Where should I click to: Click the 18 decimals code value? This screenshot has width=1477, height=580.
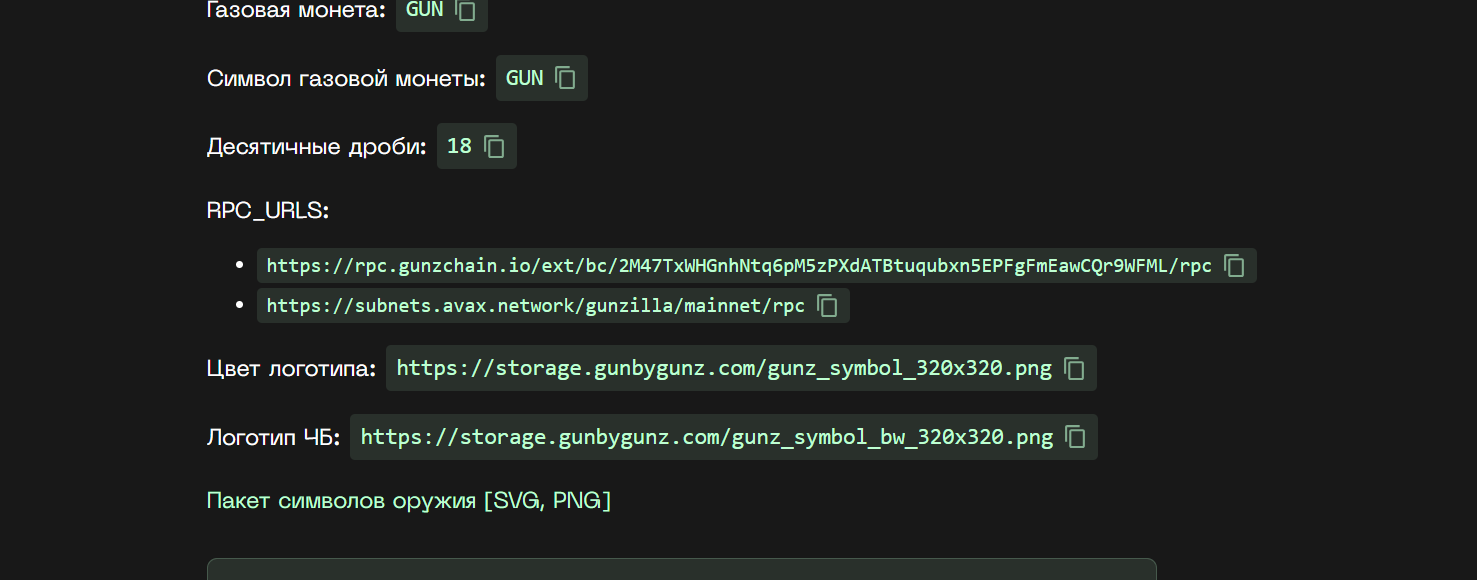pyautogui.click(x=459, y=146)
